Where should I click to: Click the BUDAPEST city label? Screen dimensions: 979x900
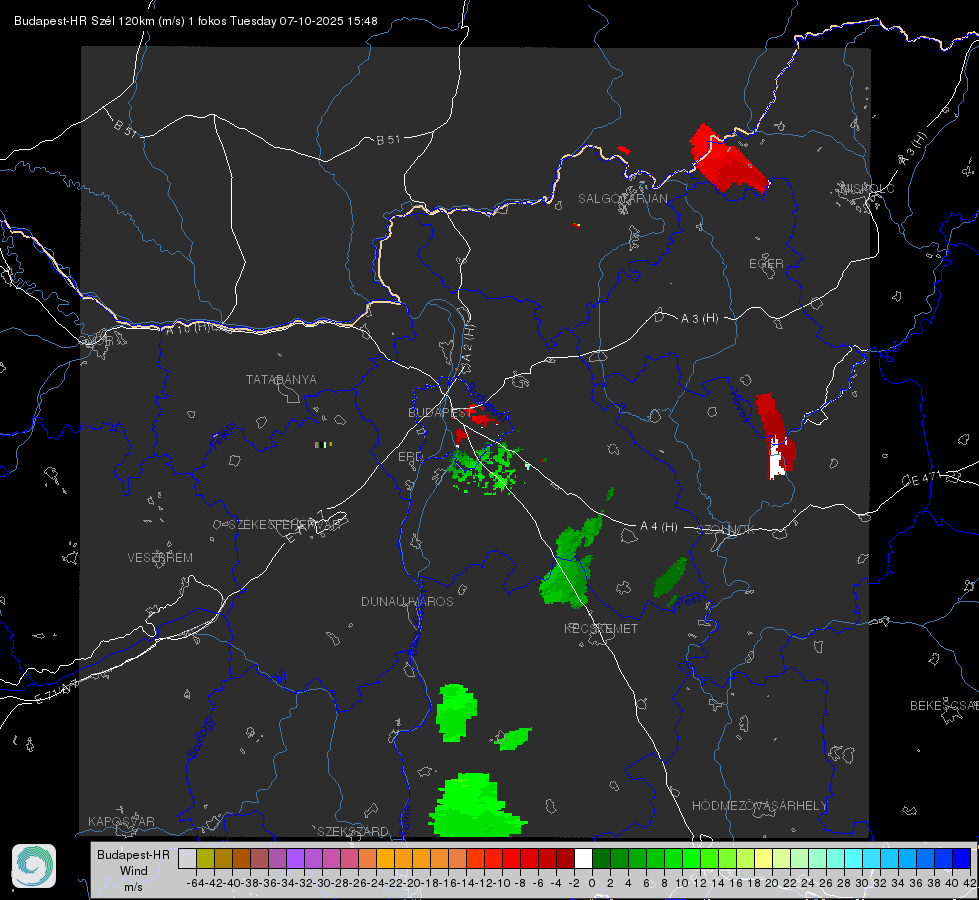point(440,413)
